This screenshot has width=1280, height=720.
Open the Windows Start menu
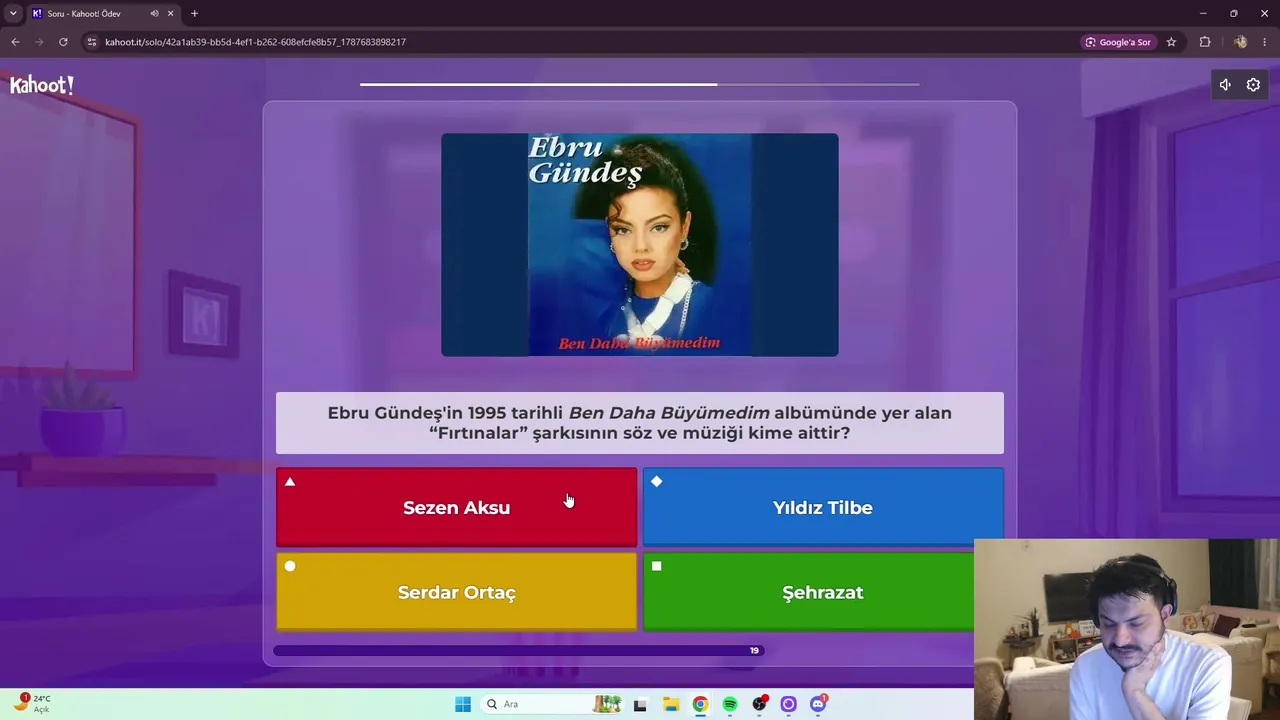pos(463,704)
